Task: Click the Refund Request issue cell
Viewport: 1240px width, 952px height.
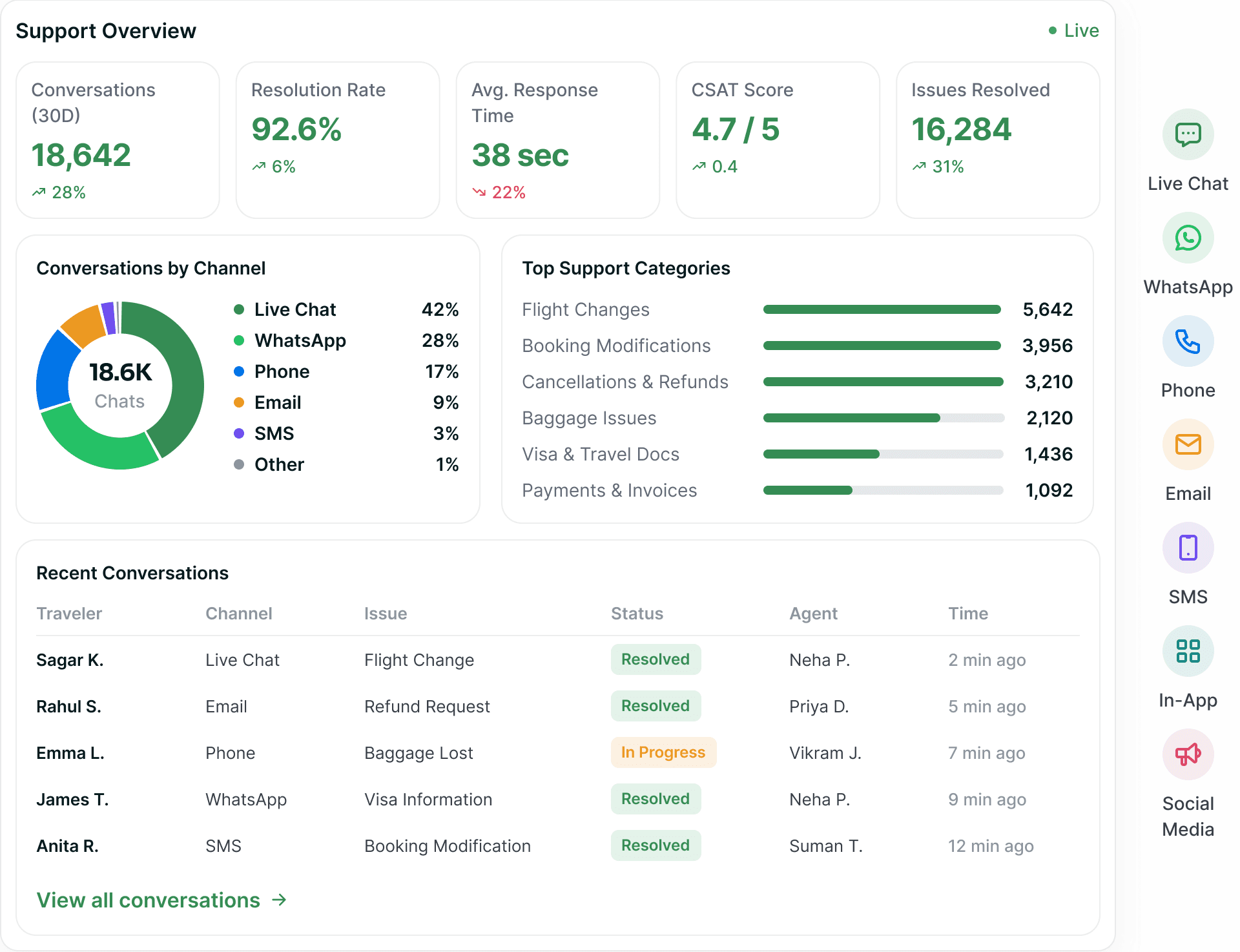Action: (x=427, y=706)
